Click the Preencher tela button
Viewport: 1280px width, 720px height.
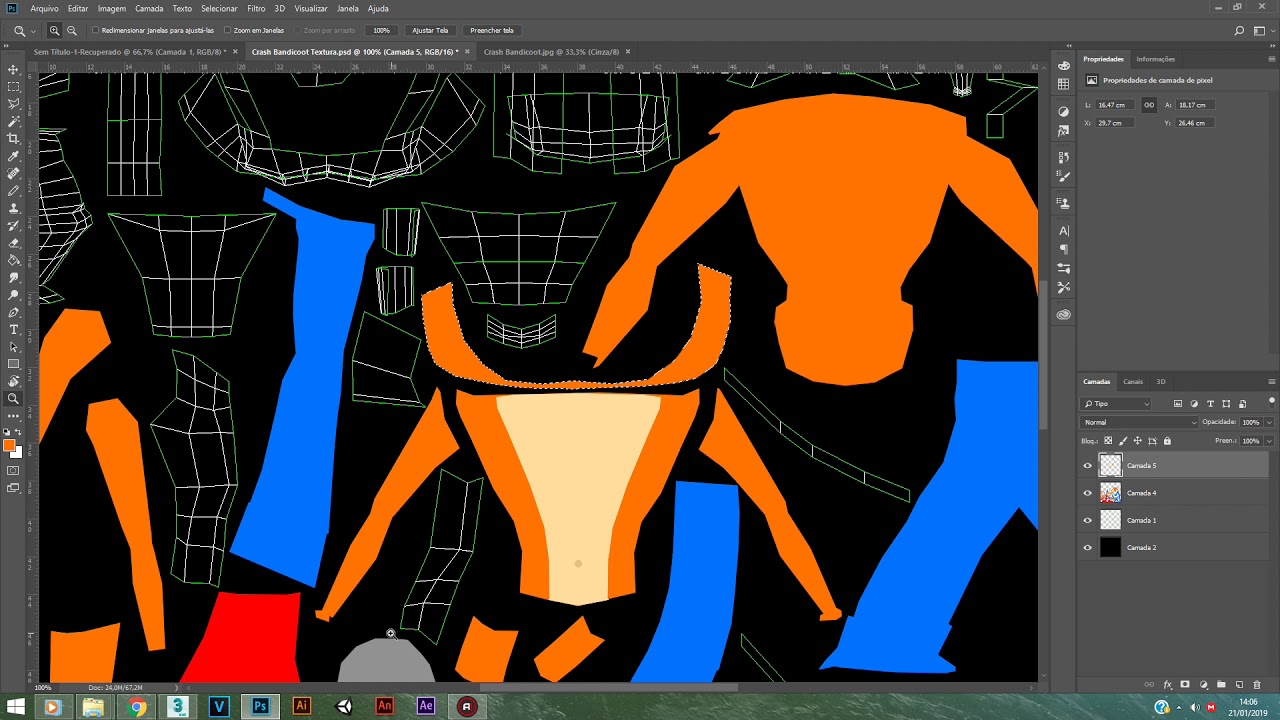492,30
